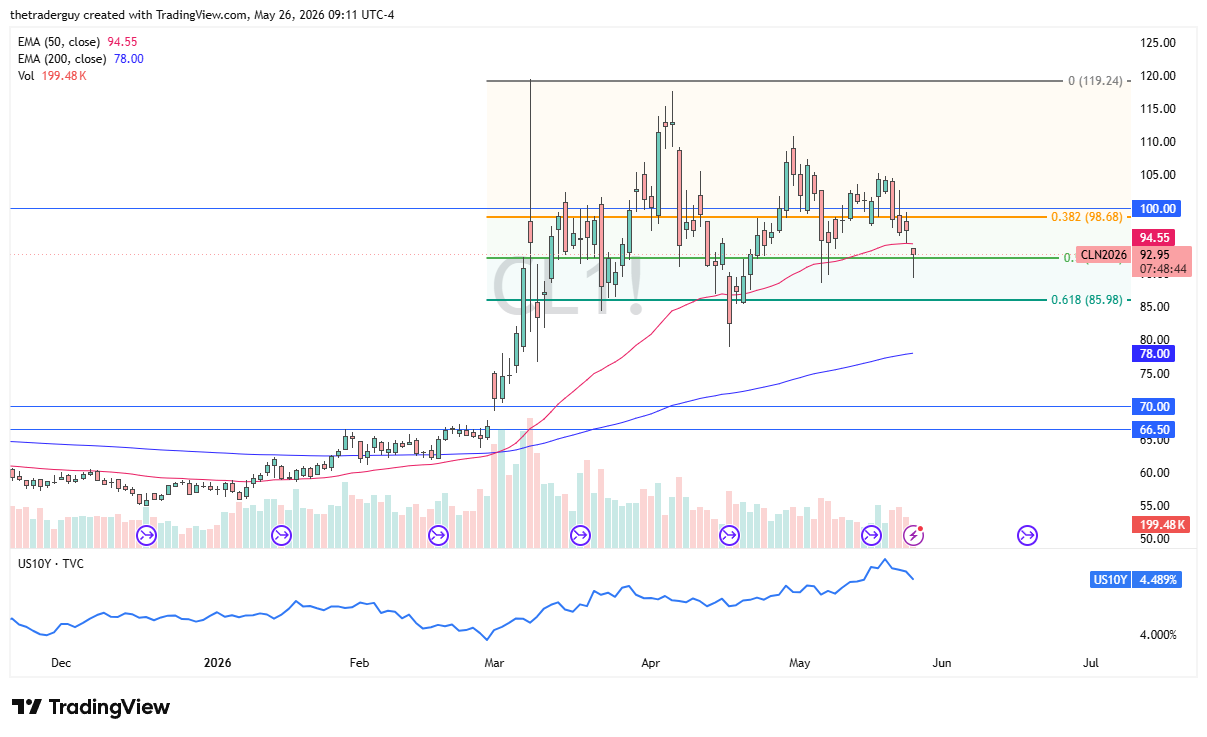Click the bold 2026 on the time axis
Image resolution: width=1207 pixels, height=737 pixels.
pyautogui.click(x=217, y=662)
